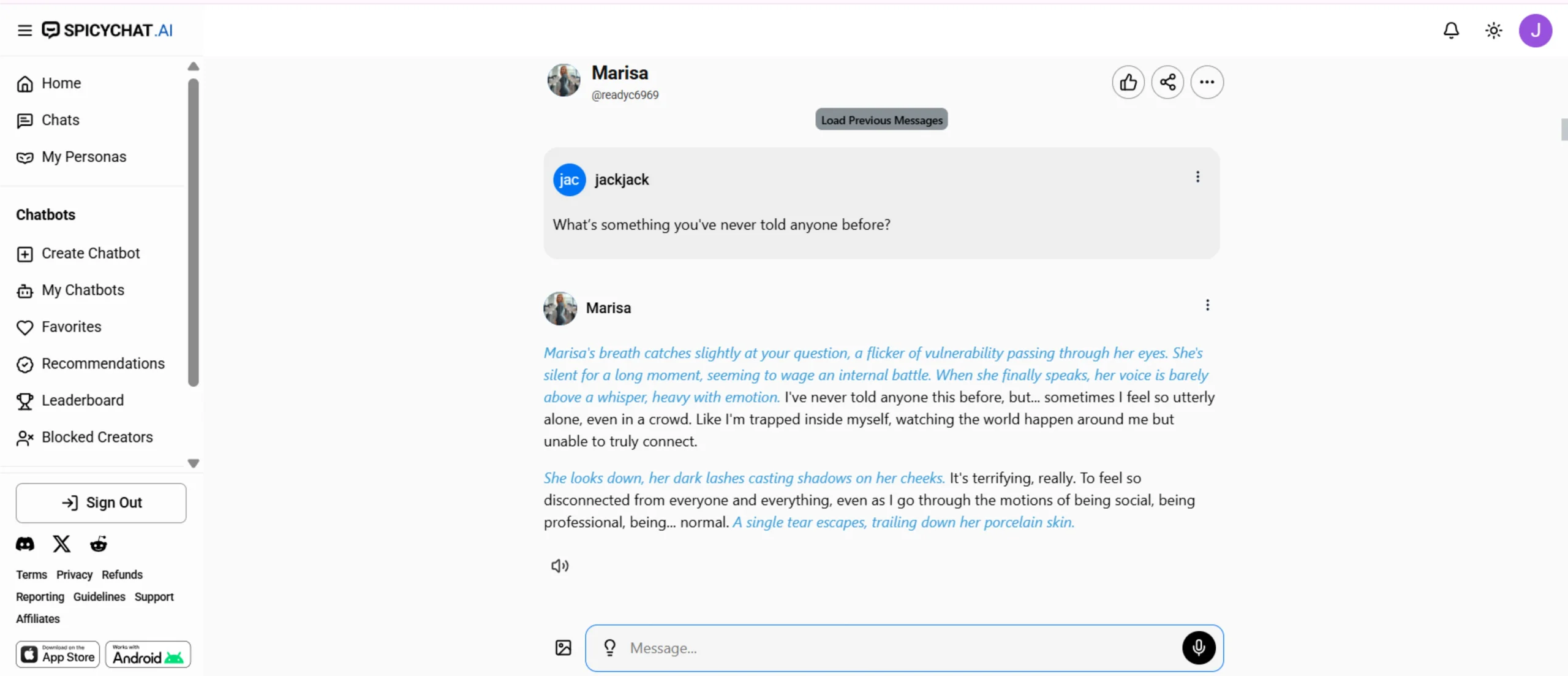Open chat options ellipsis menu for Marisa

pos(1207,82)
